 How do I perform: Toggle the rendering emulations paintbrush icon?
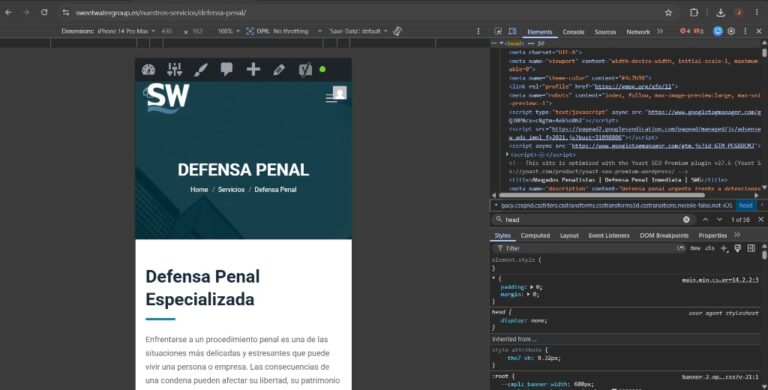coord(737,248)
